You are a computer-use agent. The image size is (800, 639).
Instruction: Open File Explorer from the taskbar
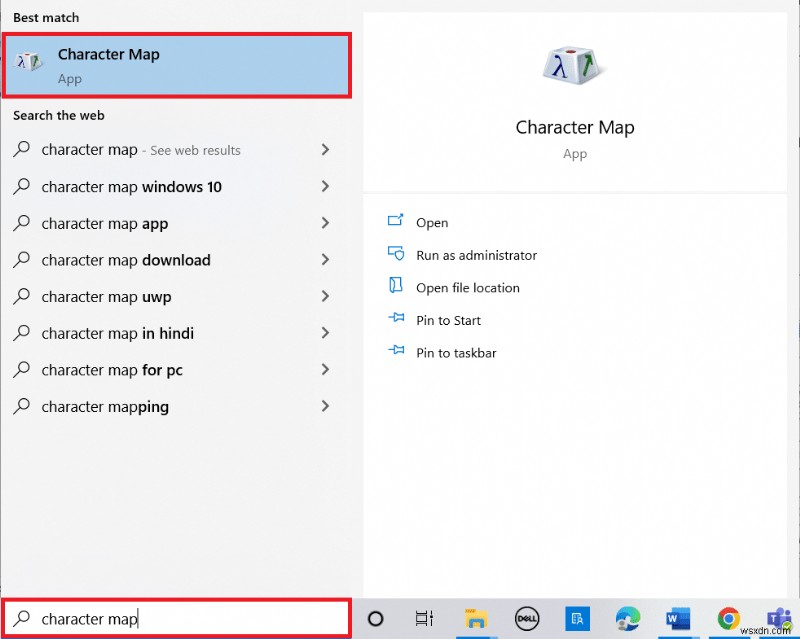coord(477,618)
